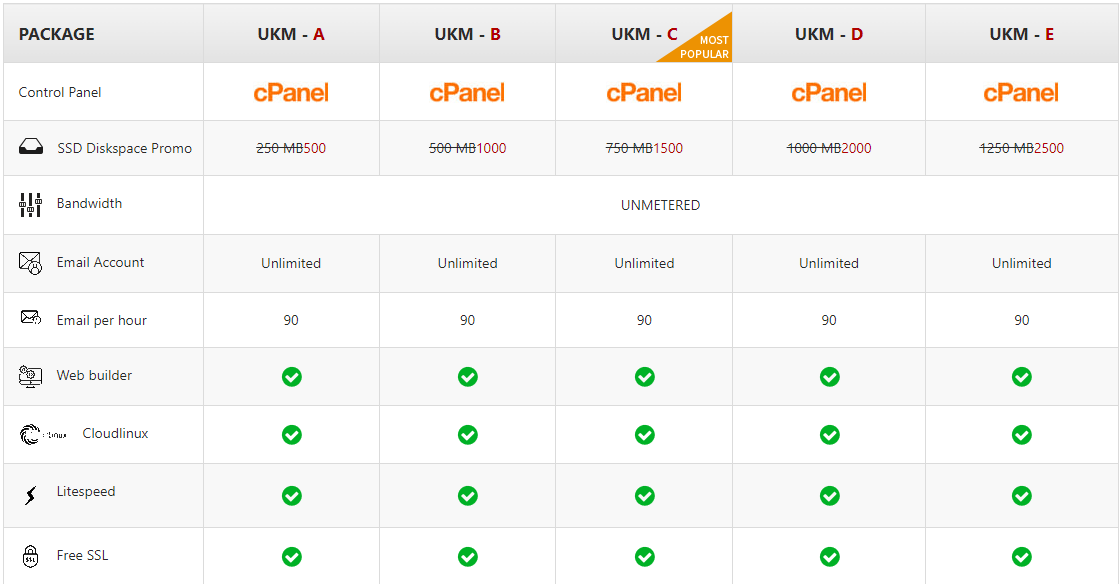
Task: Select the UKM - B package header
Action: tap(467, 34)
